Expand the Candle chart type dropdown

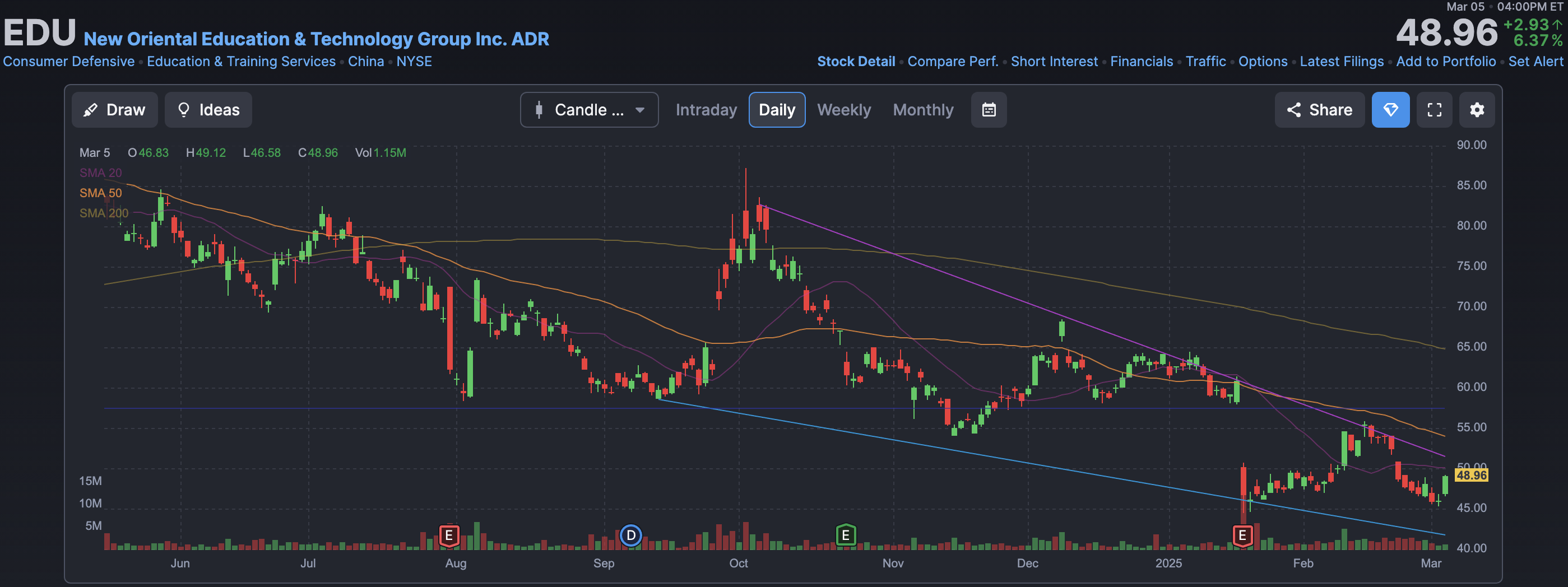pos(588,109)
